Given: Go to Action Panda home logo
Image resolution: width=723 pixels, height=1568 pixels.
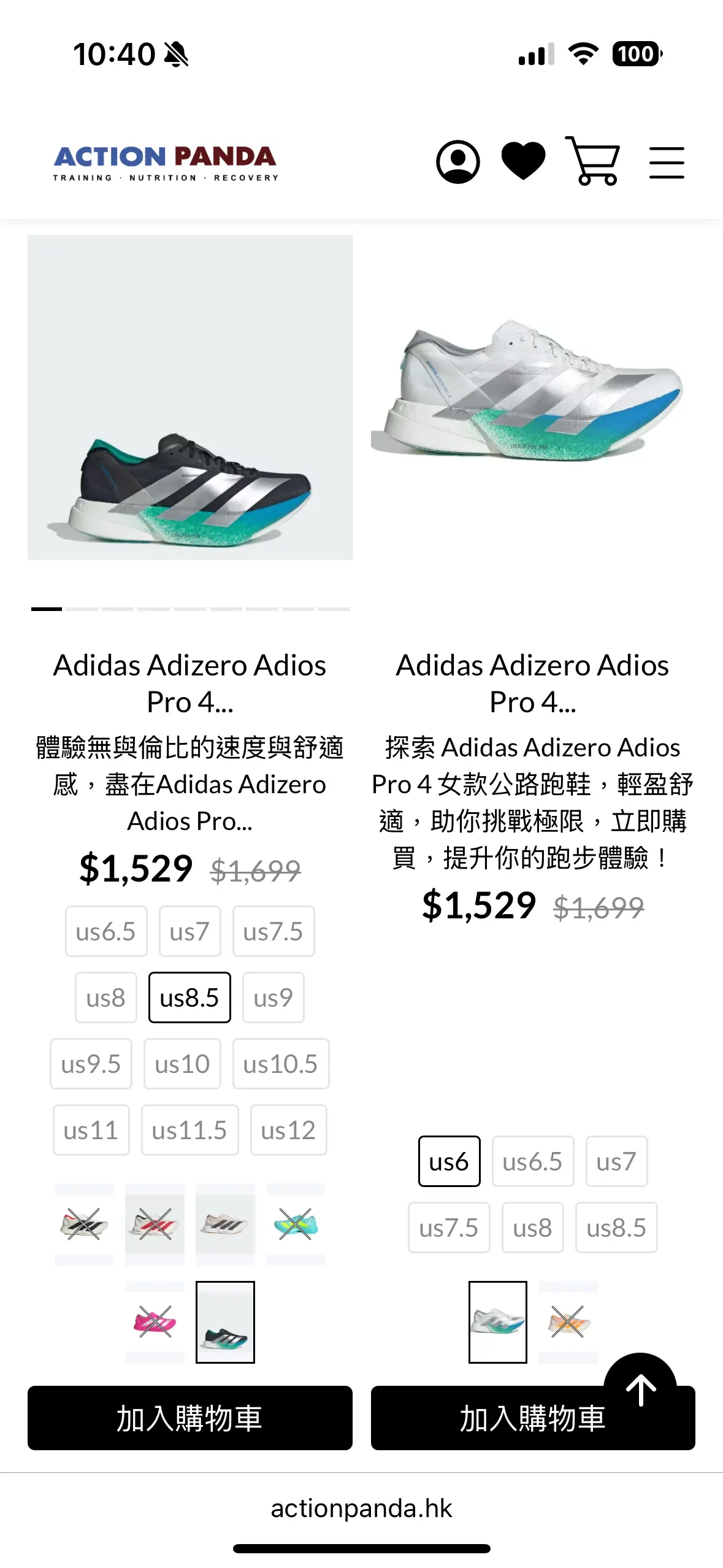Looking at the screenshot, I should point(166,163).
